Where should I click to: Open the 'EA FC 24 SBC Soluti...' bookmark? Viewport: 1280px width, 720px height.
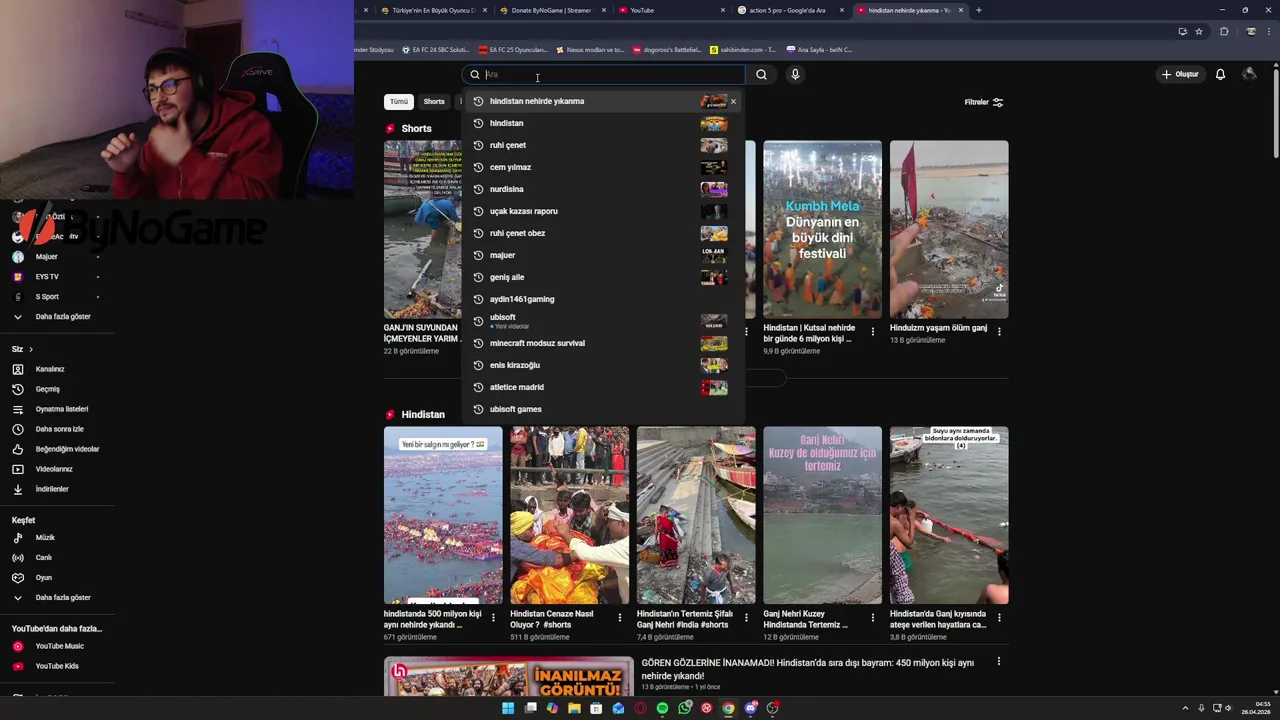click(435, 49)
